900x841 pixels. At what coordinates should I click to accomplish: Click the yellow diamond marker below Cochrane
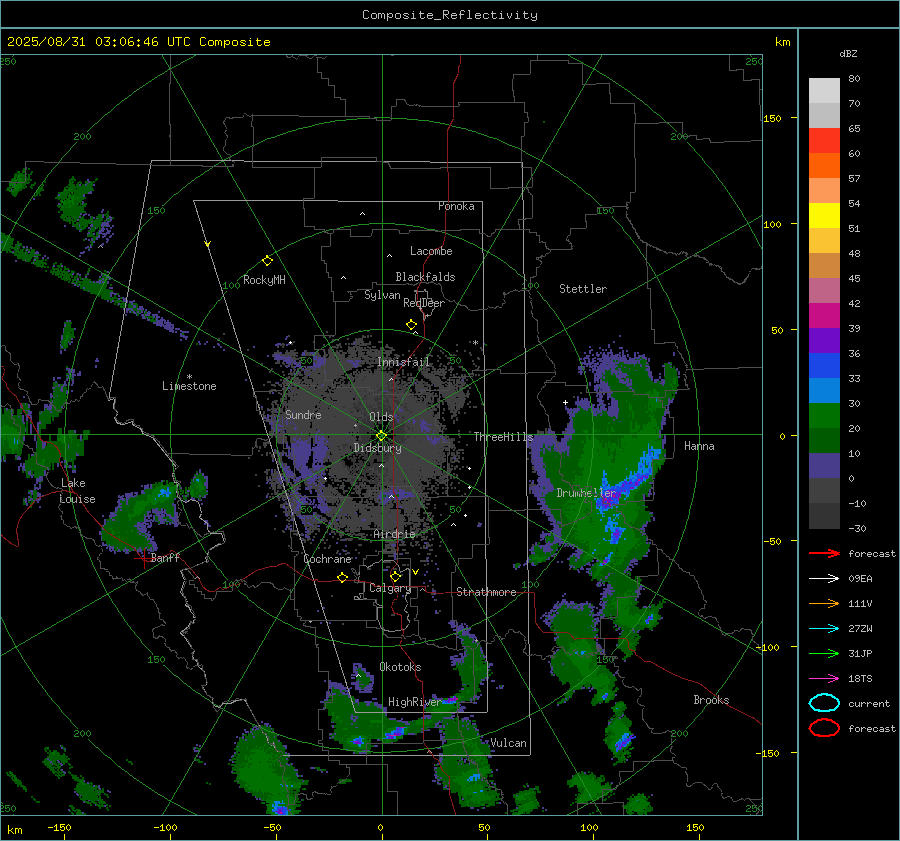pos(342,577)
